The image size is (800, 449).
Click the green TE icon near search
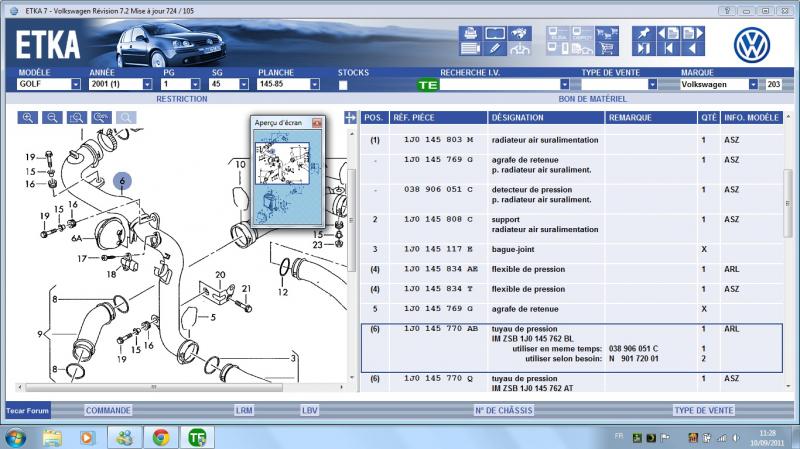[428, 85]
